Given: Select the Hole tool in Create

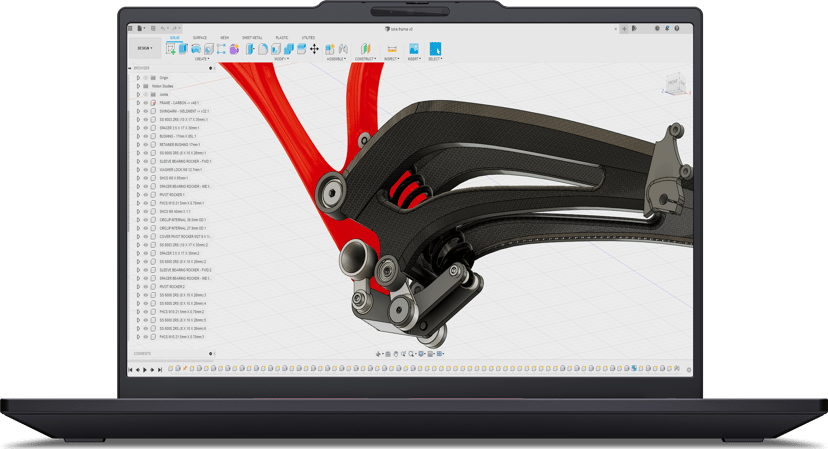Looking at the screenshot, I should pyautogui.click(x=209, y=49).
